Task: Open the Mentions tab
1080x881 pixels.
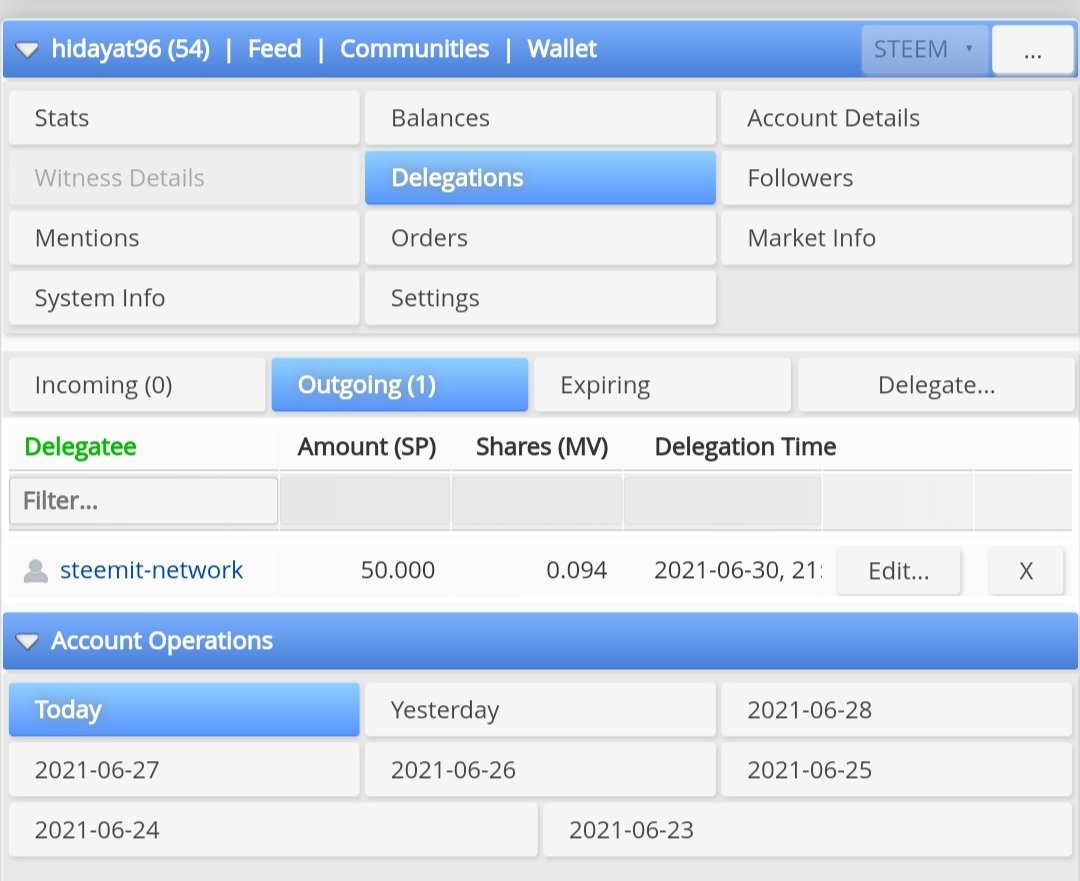Action: coord(184,238)
